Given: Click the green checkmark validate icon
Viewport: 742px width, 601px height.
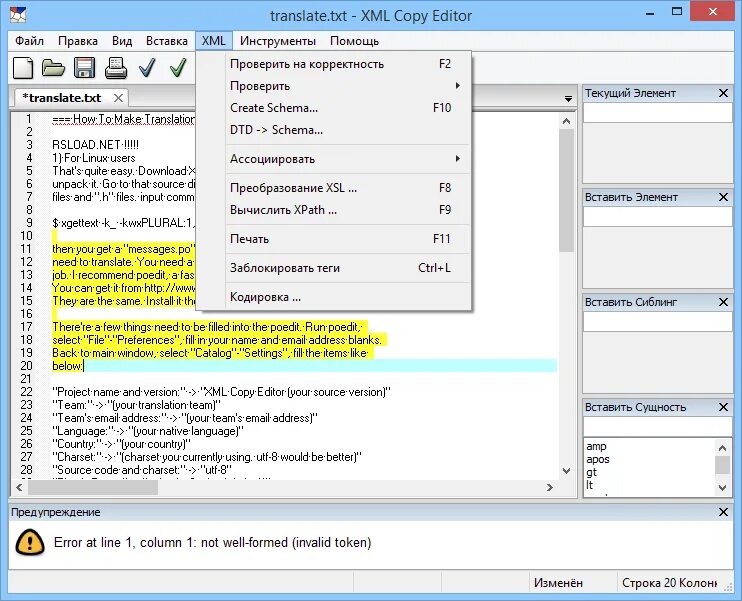Looking at the screenshot, I should [178, 68].
